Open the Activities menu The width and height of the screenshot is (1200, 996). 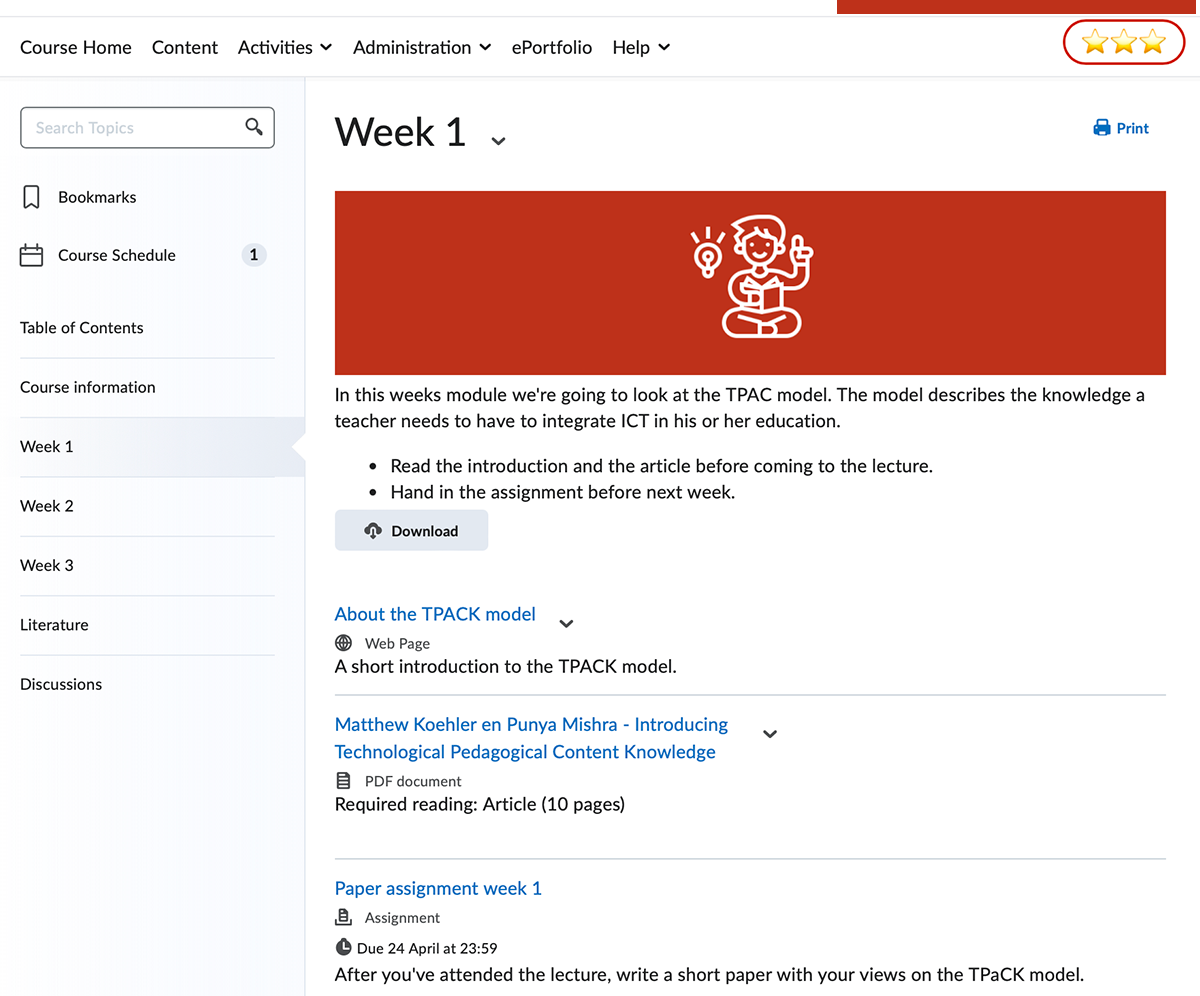(285, 47)
